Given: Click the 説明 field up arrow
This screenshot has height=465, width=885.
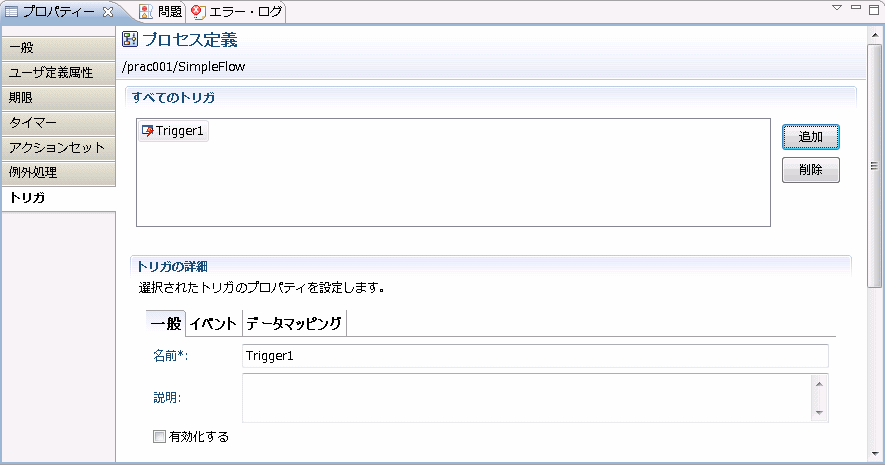Looking at the screenshot, I should tap(819, 384).
